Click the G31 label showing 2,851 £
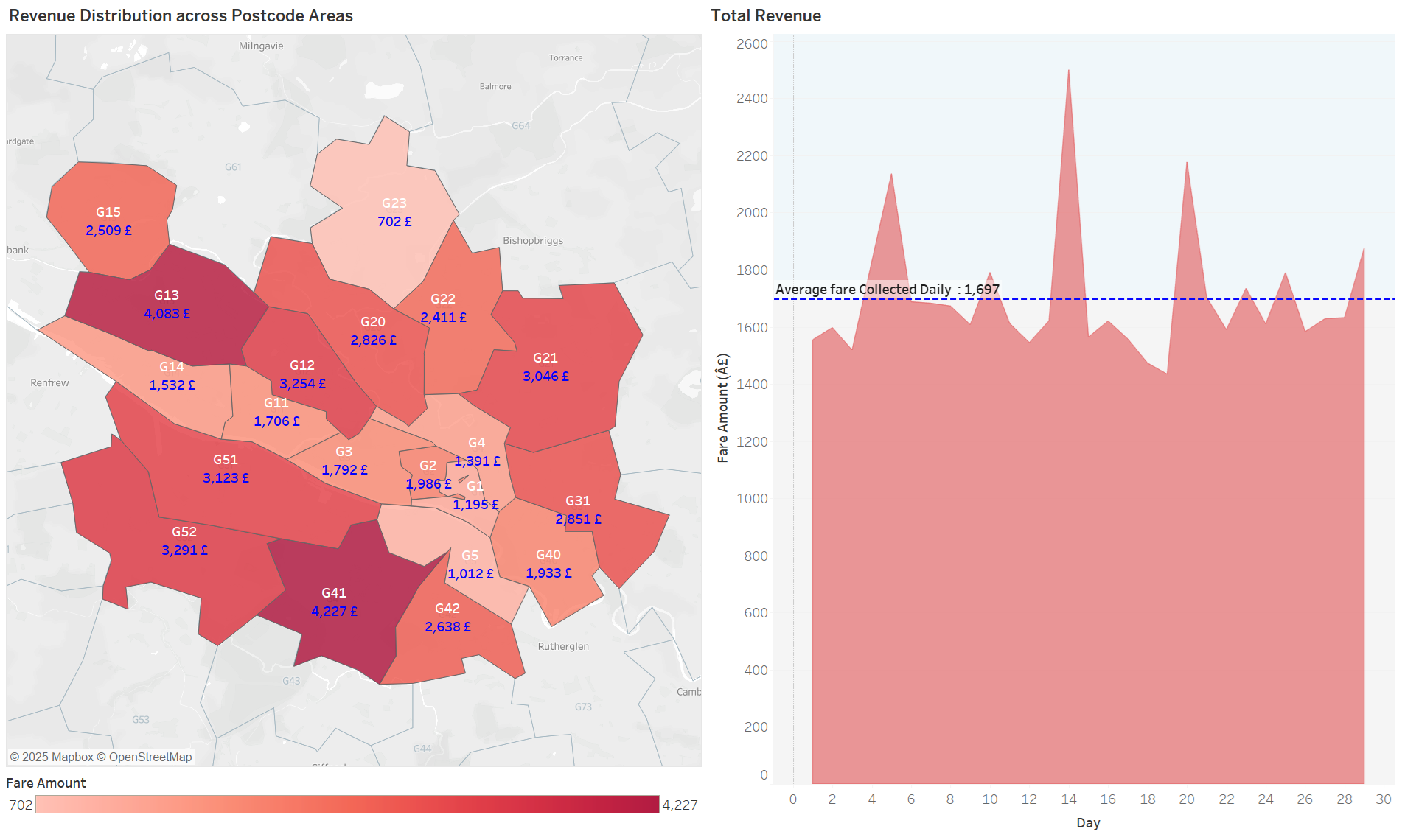Viewport: 1405px width, 840px height. click(x=578, y=519)
